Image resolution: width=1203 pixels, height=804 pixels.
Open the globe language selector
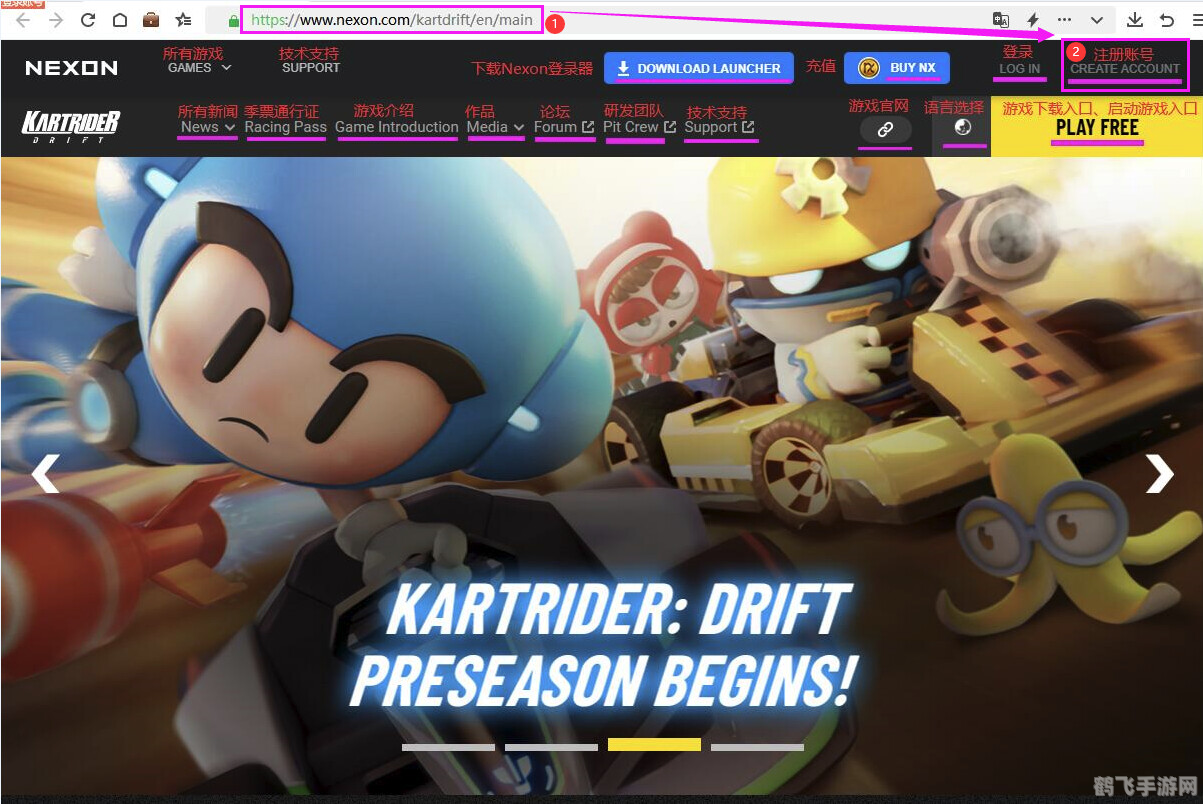click(963, 127)
